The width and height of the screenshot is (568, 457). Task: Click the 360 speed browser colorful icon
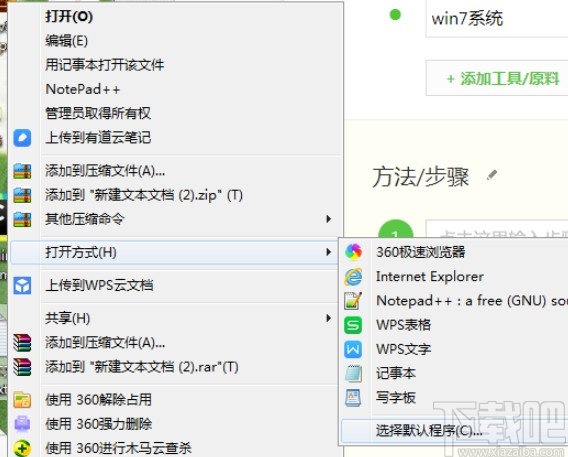tap(353, 252)
